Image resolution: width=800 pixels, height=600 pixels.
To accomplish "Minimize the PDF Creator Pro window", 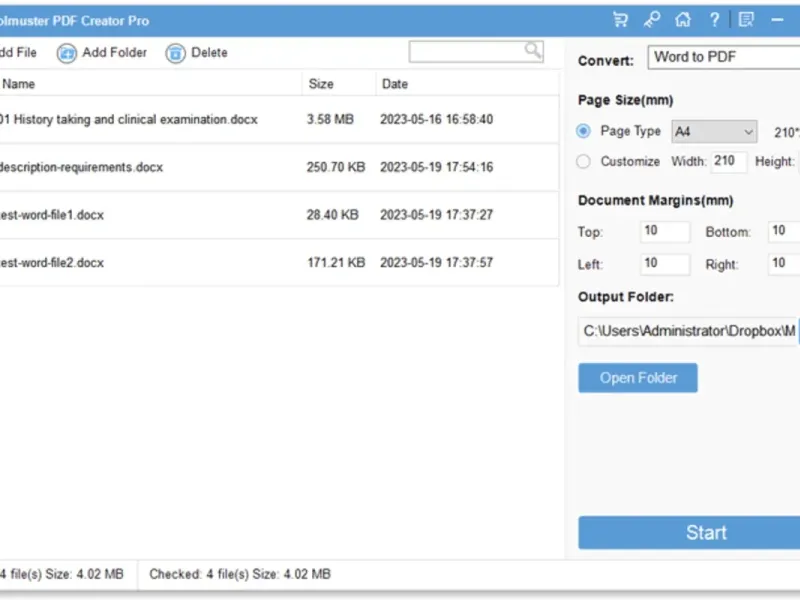I will (x=777, y=20).
